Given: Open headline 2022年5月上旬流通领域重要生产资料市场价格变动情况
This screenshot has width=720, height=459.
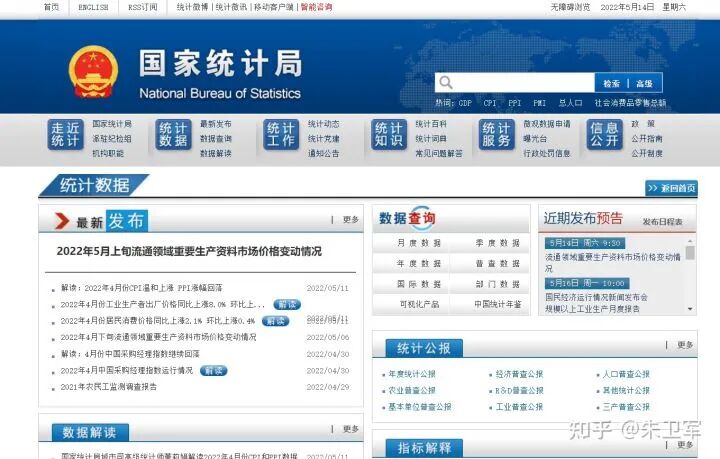Looking at the screenshot, I should point(189,251).
